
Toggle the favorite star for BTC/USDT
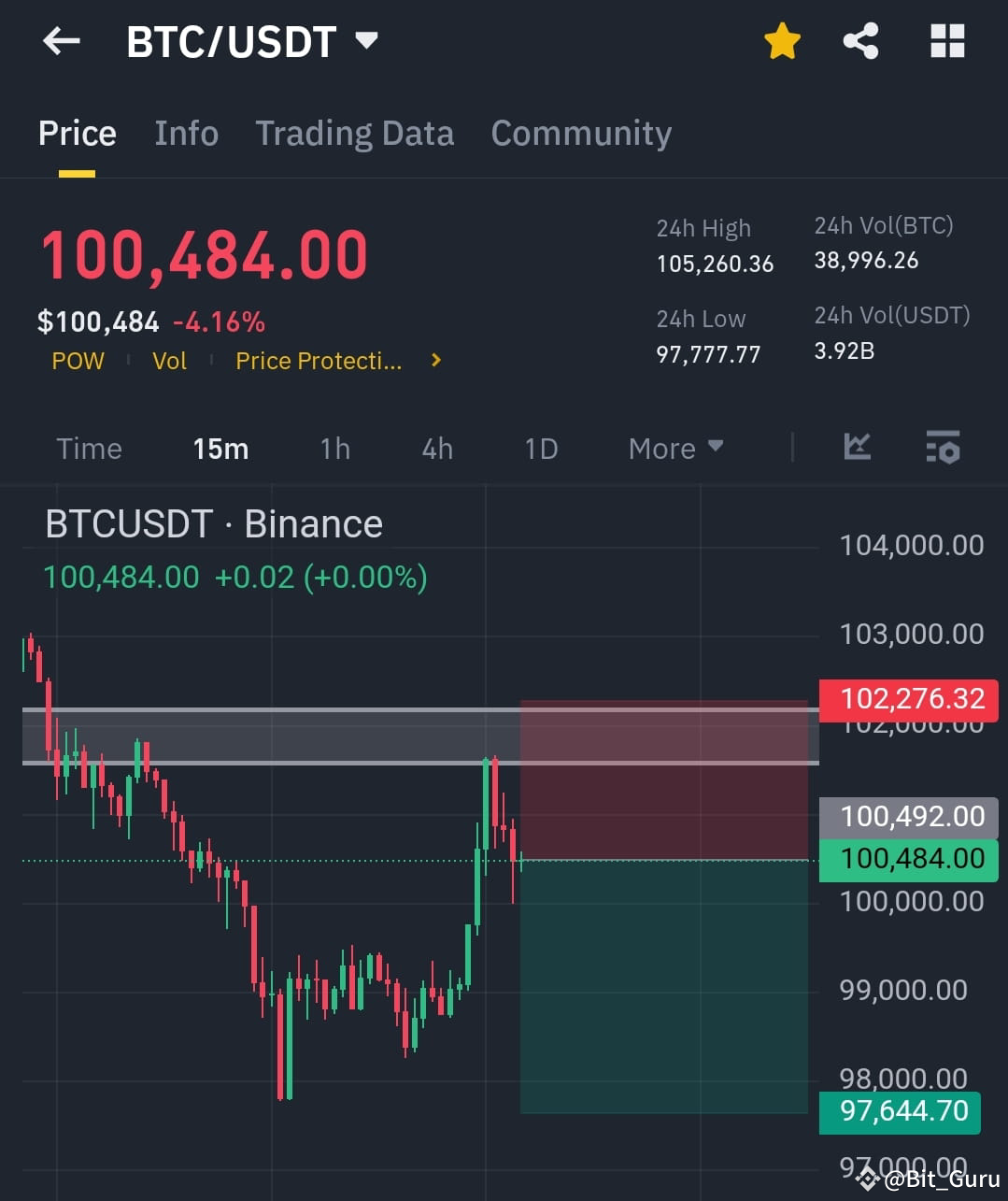(x=782, y=41)
